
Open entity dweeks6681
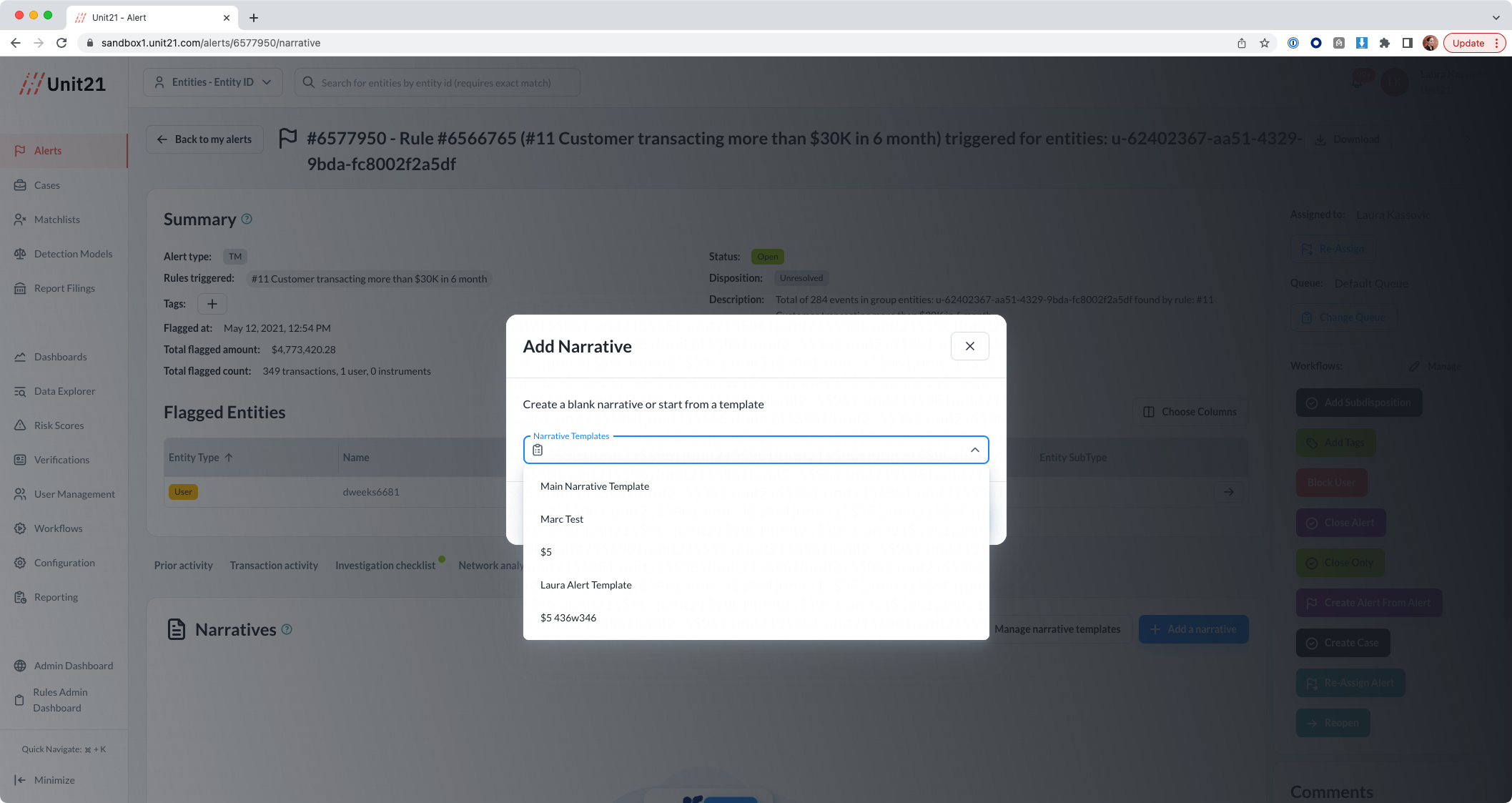tap(371, 492)
